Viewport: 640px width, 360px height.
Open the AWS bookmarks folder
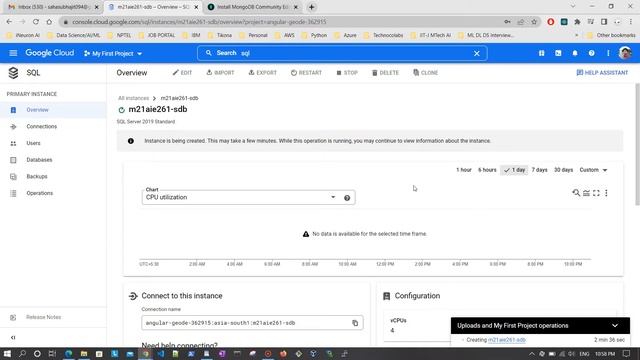(285, 36)
